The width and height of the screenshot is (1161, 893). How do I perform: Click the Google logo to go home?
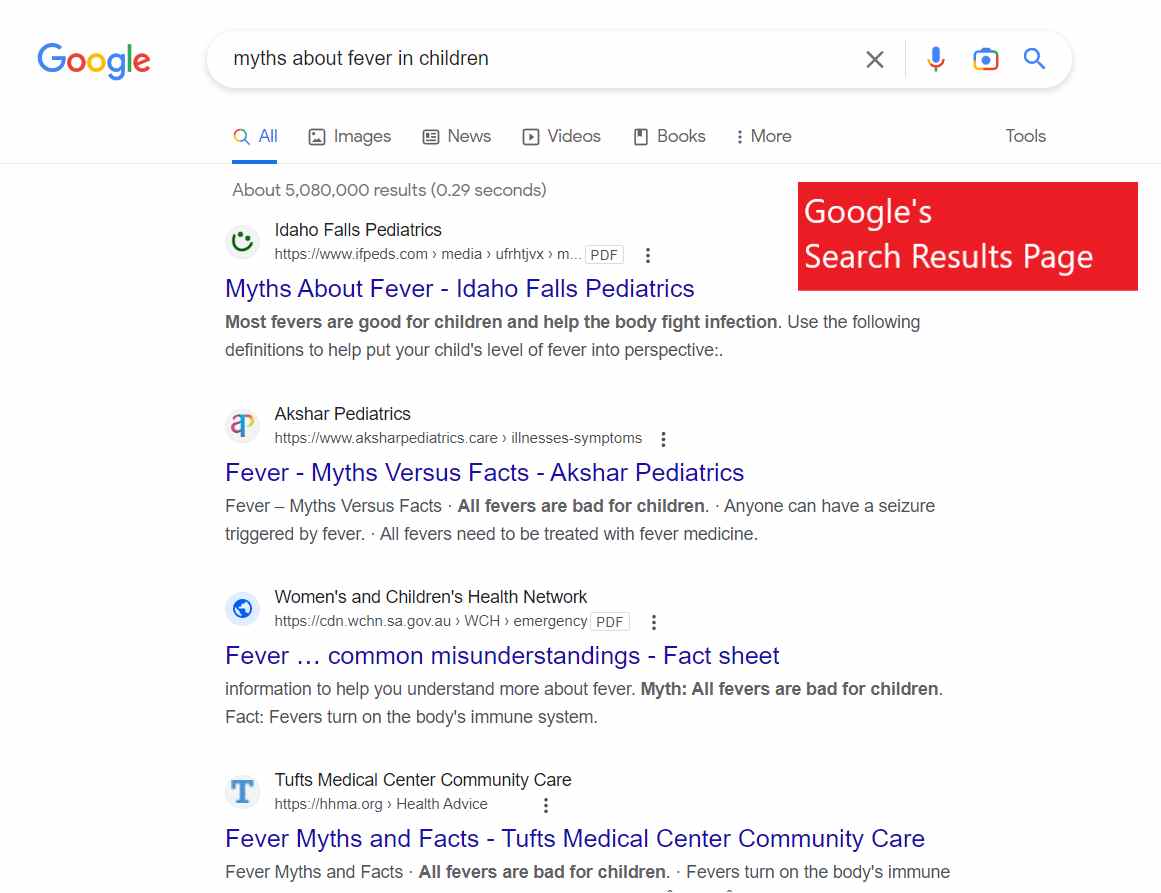click(x=93, y=61)
